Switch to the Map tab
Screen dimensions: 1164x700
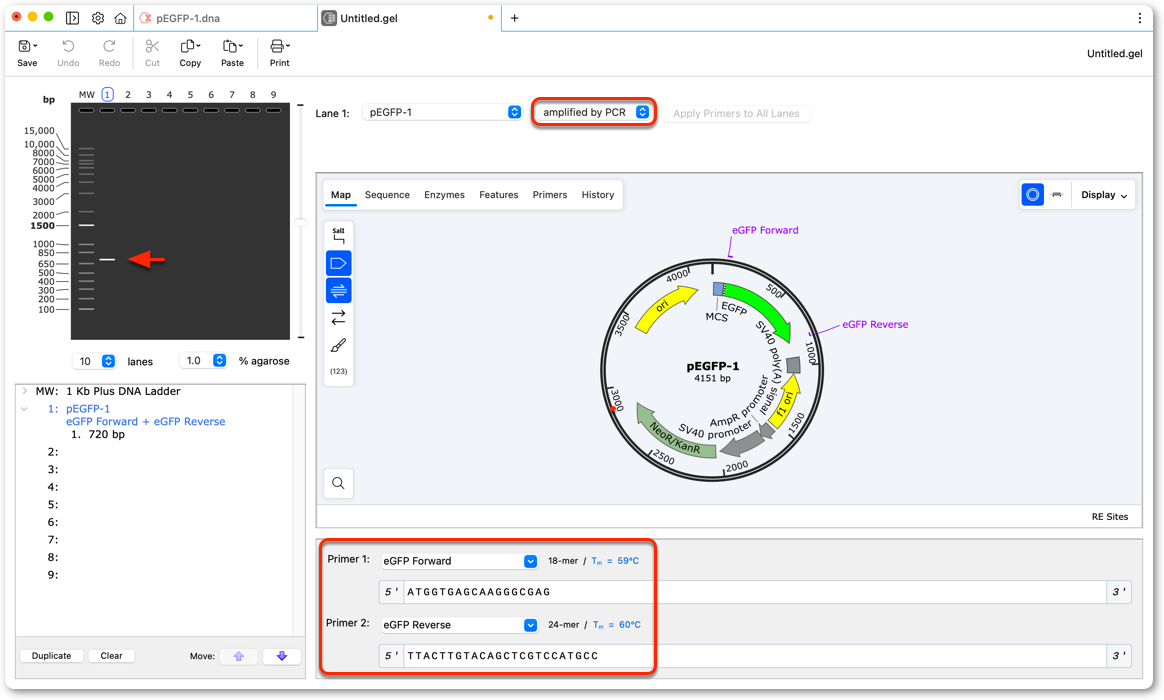(341, 194)
